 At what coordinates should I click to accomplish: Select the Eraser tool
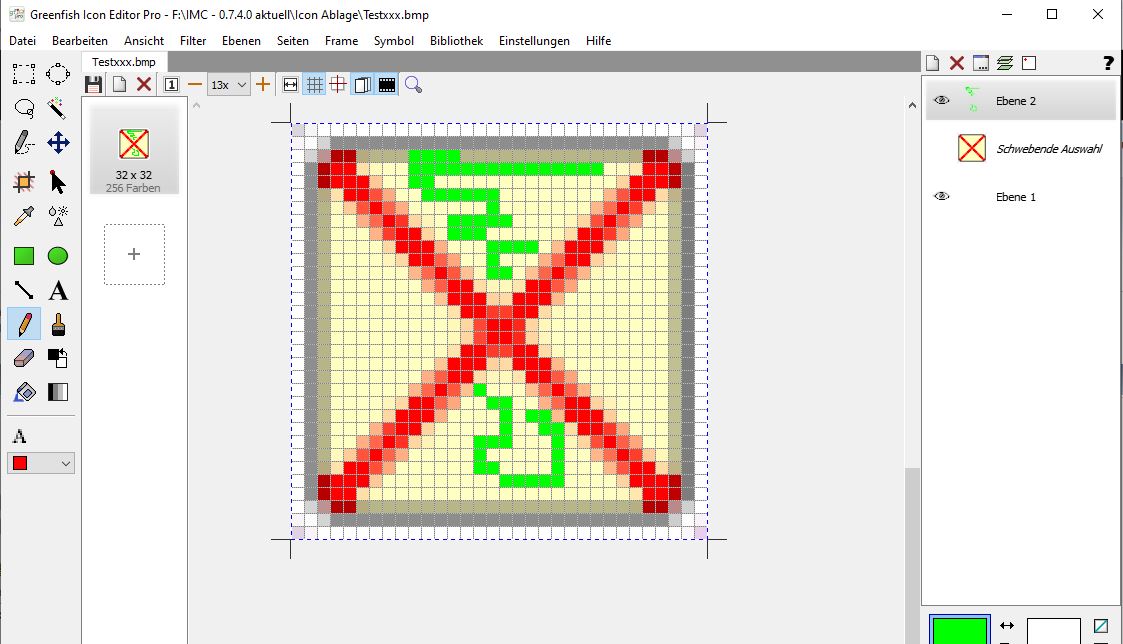click(24, 358)
